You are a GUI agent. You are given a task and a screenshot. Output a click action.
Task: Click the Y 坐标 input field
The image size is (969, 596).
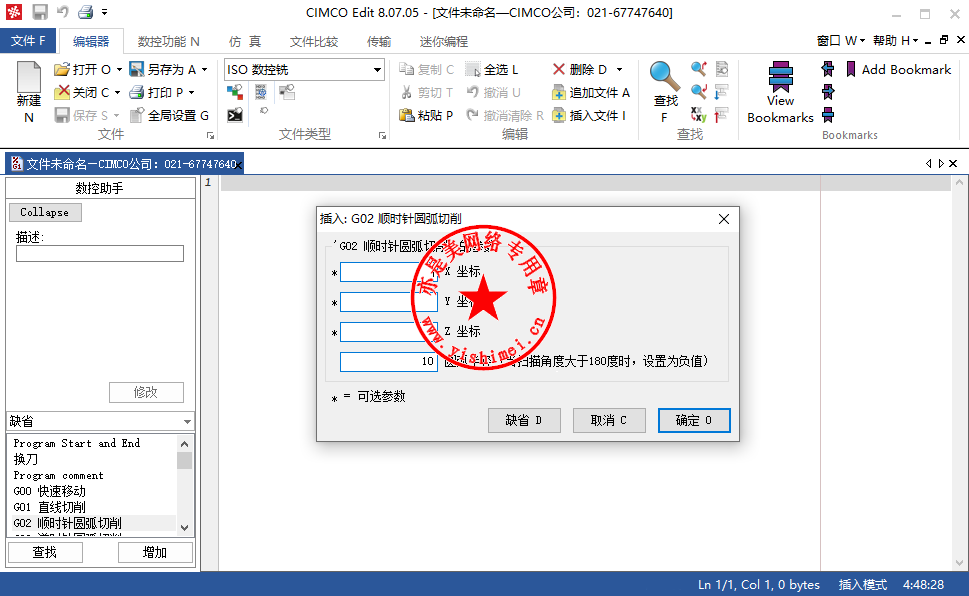(x=389, y=302)
